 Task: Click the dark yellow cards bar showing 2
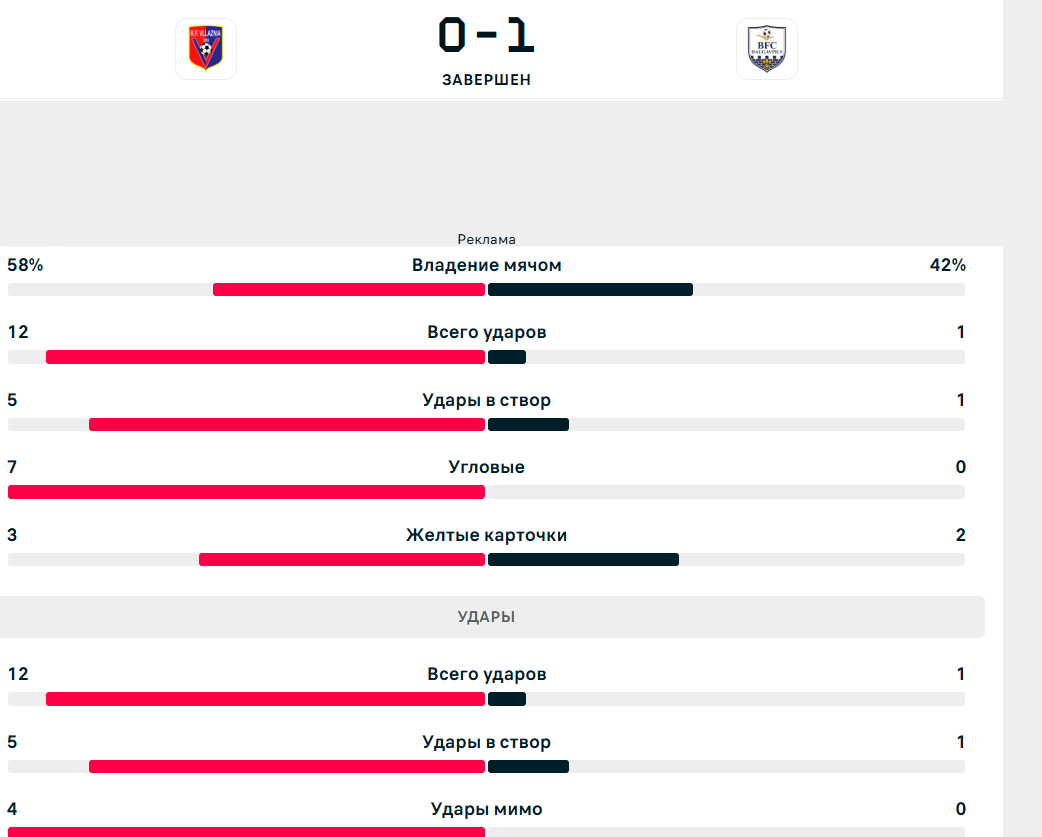pos(583,560)
